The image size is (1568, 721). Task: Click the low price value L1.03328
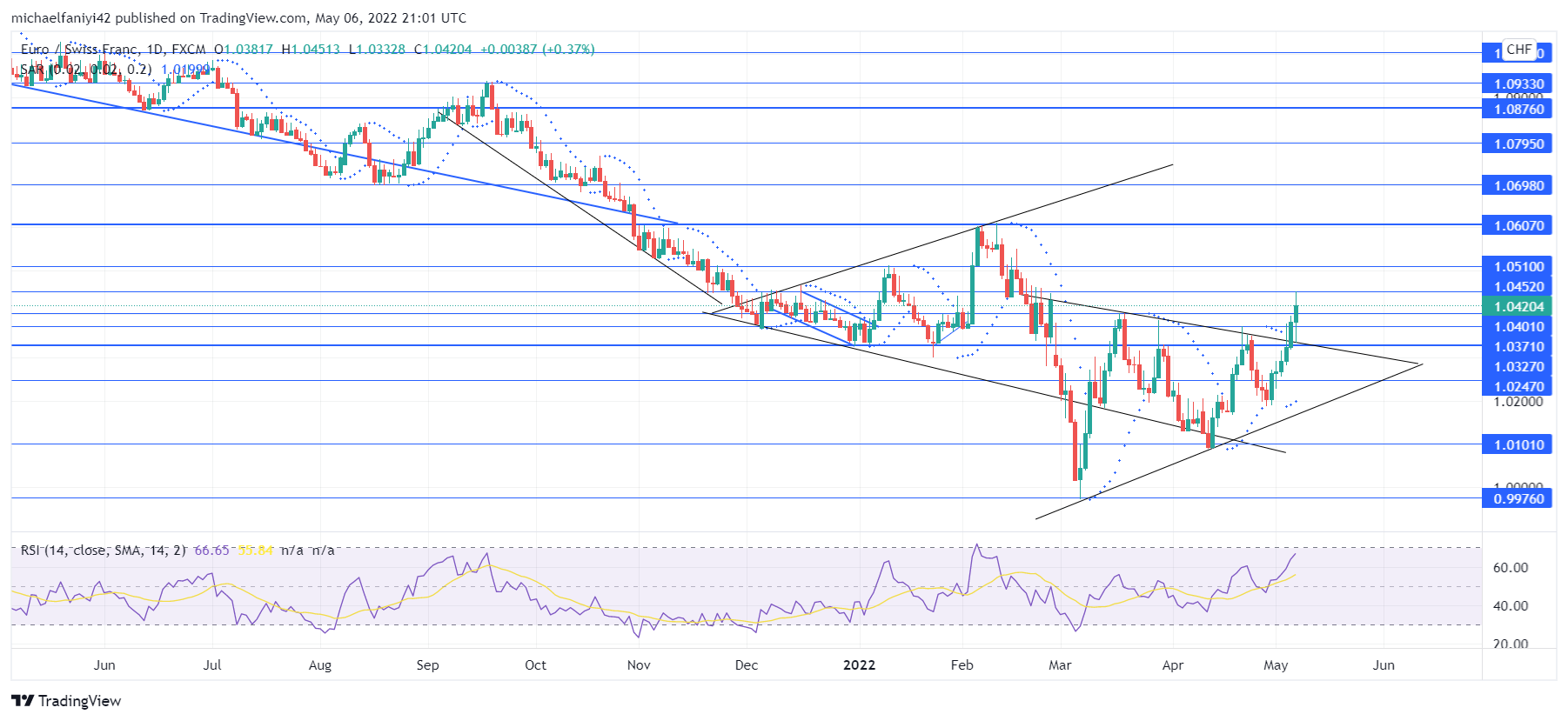tap(377, 50)
